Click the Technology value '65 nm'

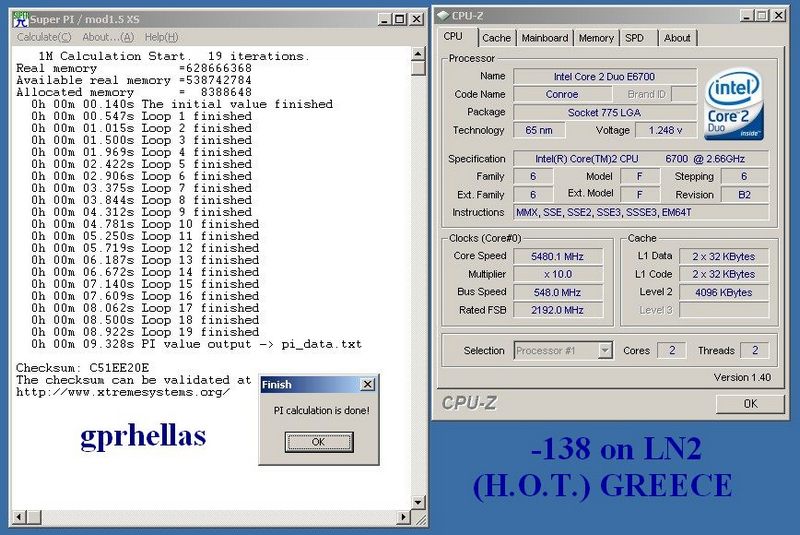(539, 131)
